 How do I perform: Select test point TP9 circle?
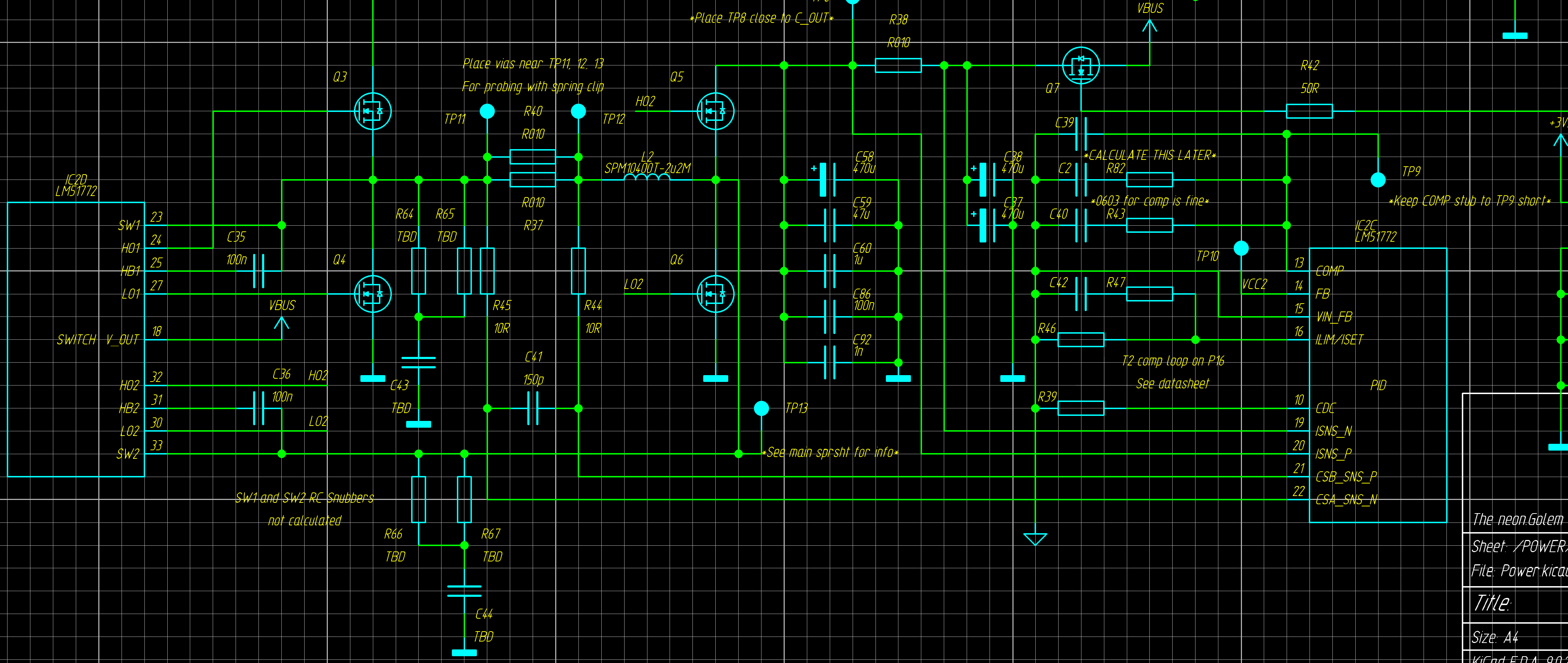click(x=1377, y=180)
